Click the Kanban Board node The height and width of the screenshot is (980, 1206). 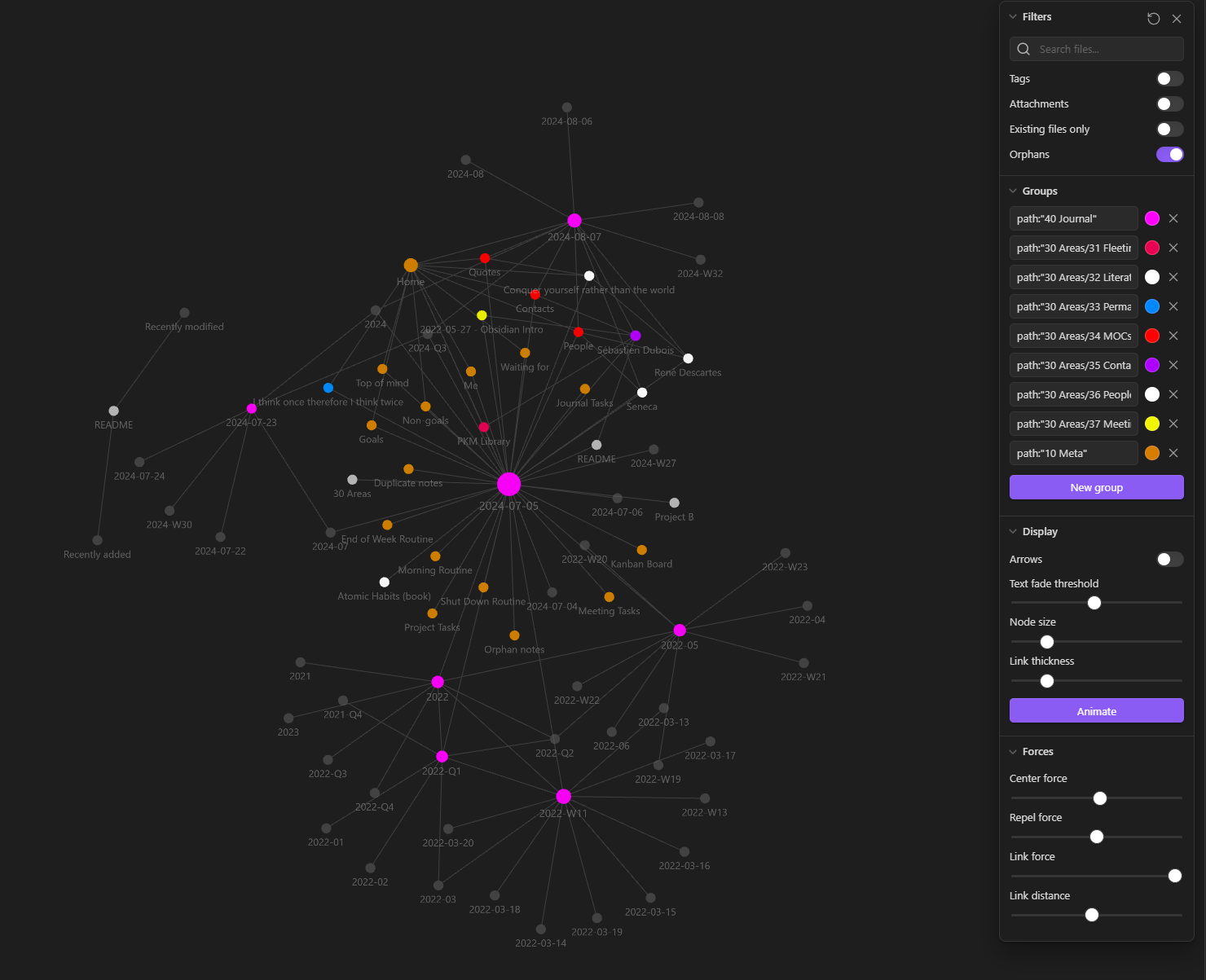[642, 550]
